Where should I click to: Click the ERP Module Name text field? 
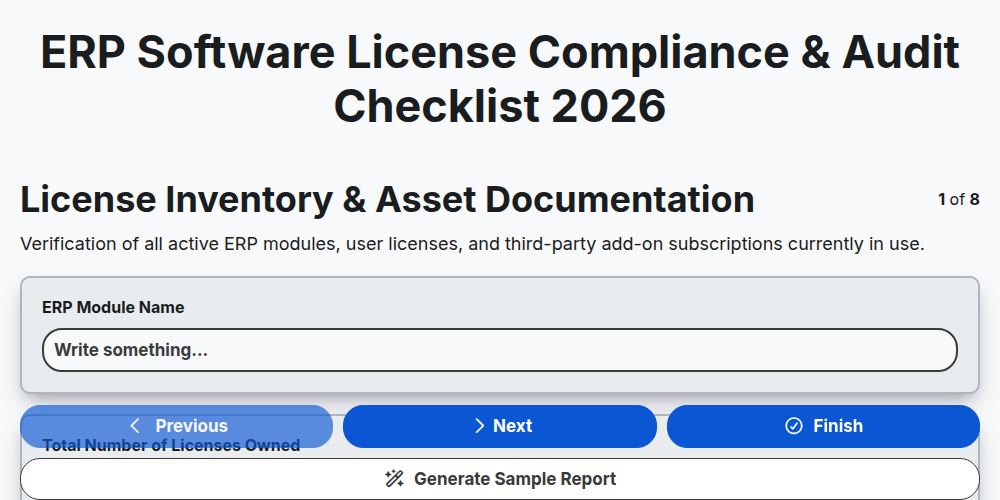(499, 350)
